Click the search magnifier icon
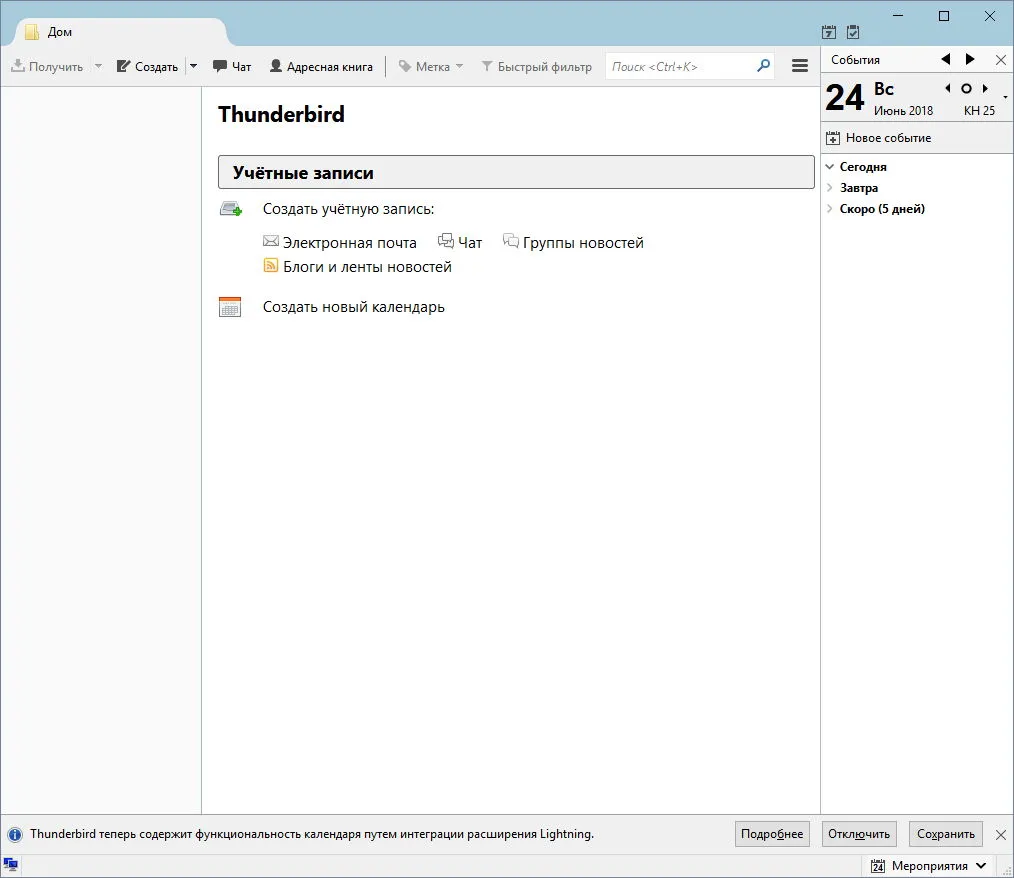The image size is (1014, 878). point(764,66)
